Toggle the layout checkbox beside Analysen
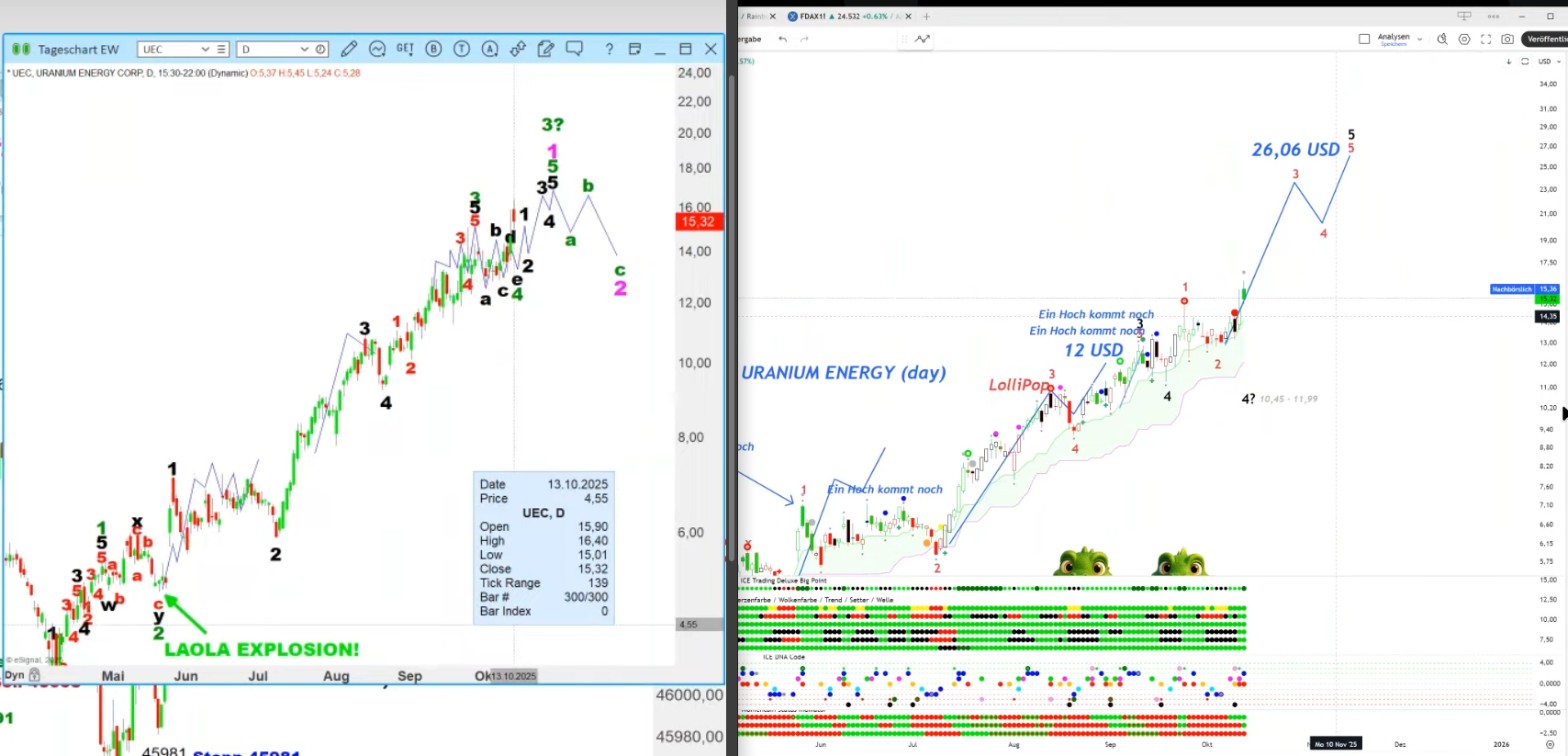Viewport: 1568px width, 756px height. tap(1364, 39)
